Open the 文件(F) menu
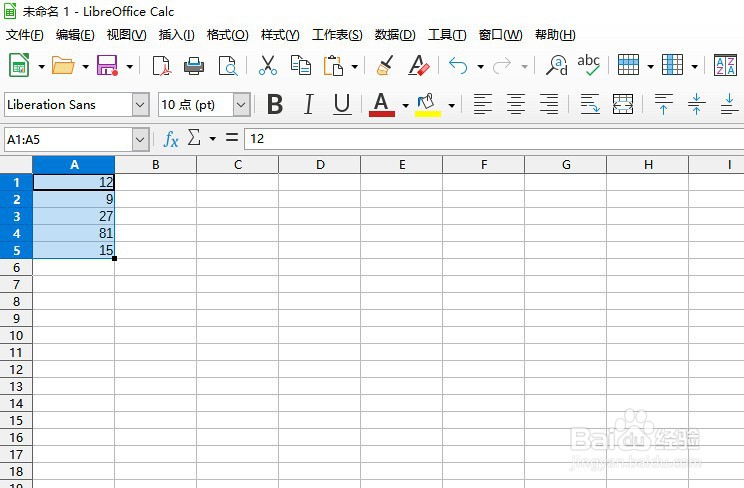744x488 pixels. click(x=24, y=35)
